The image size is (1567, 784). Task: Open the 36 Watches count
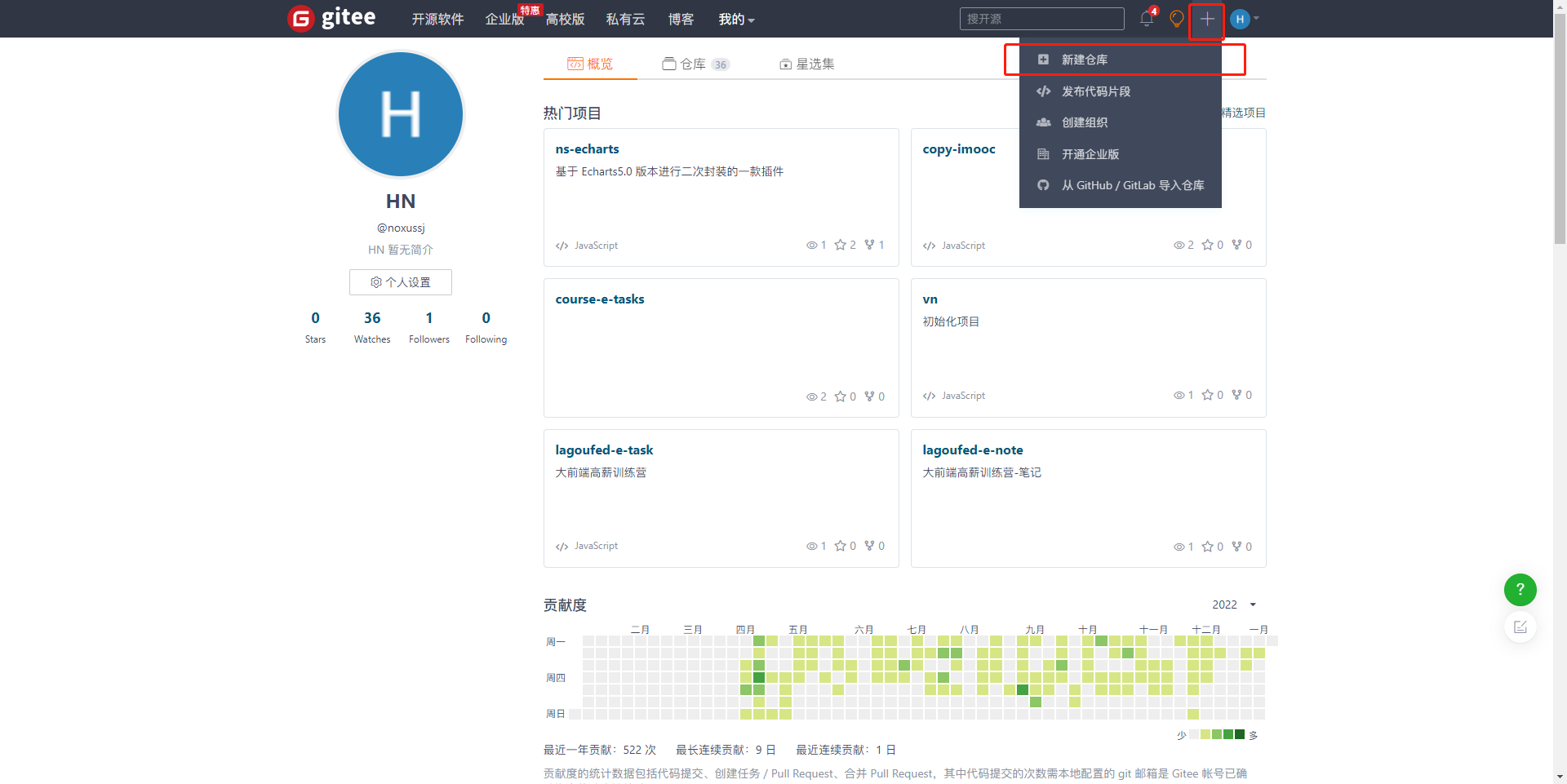[372, 327]
